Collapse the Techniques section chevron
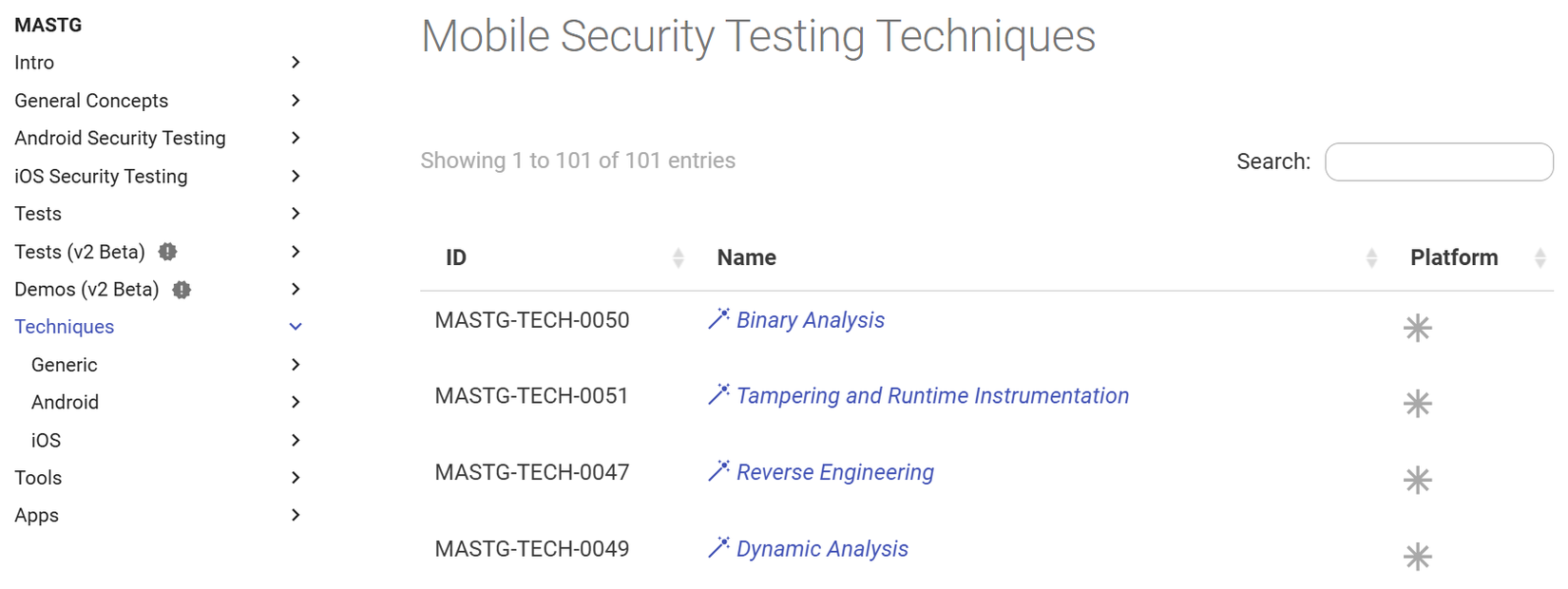 point(296,327)
